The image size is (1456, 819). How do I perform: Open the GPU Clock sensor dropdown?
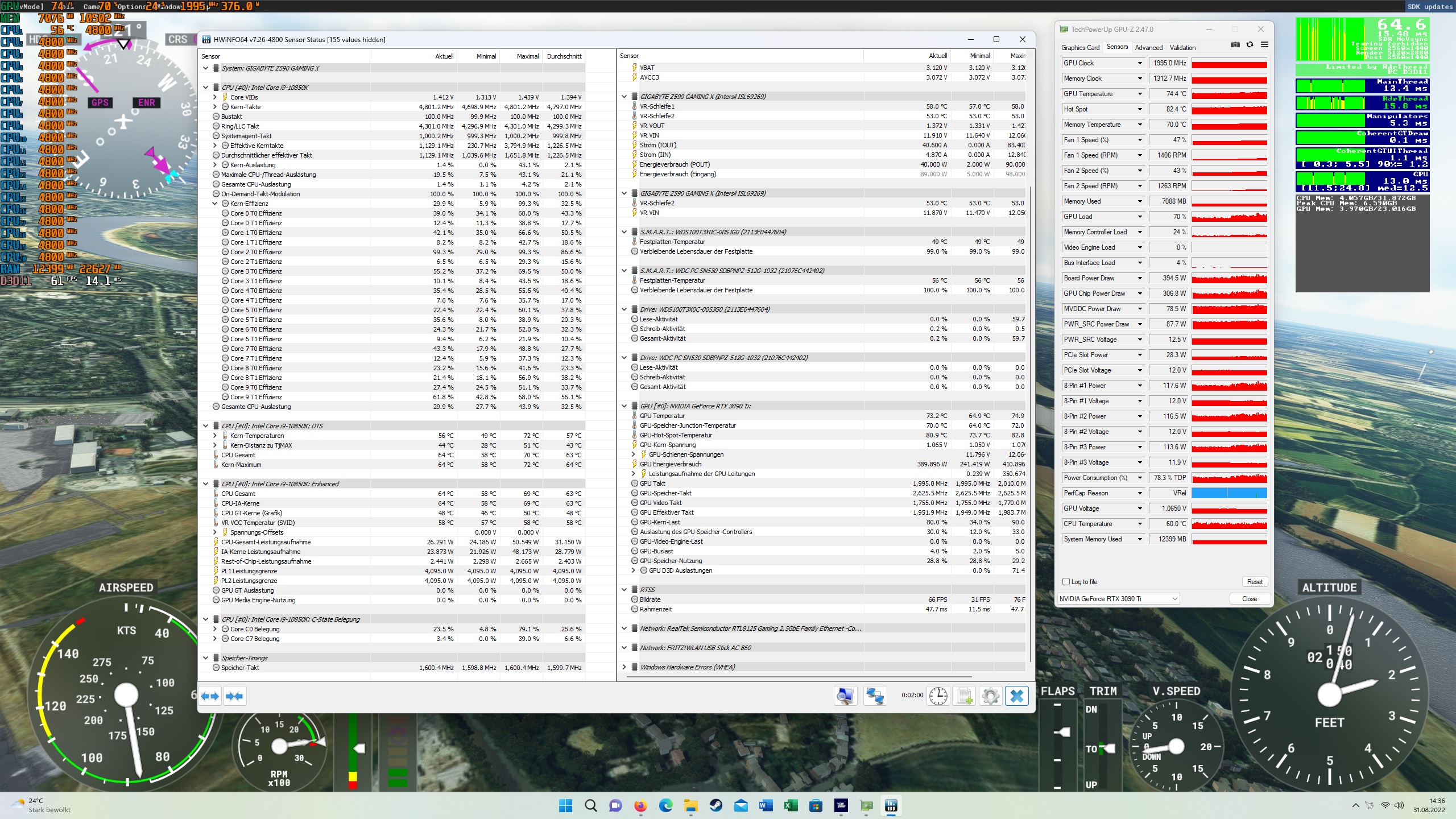[x=1140, y=63]
